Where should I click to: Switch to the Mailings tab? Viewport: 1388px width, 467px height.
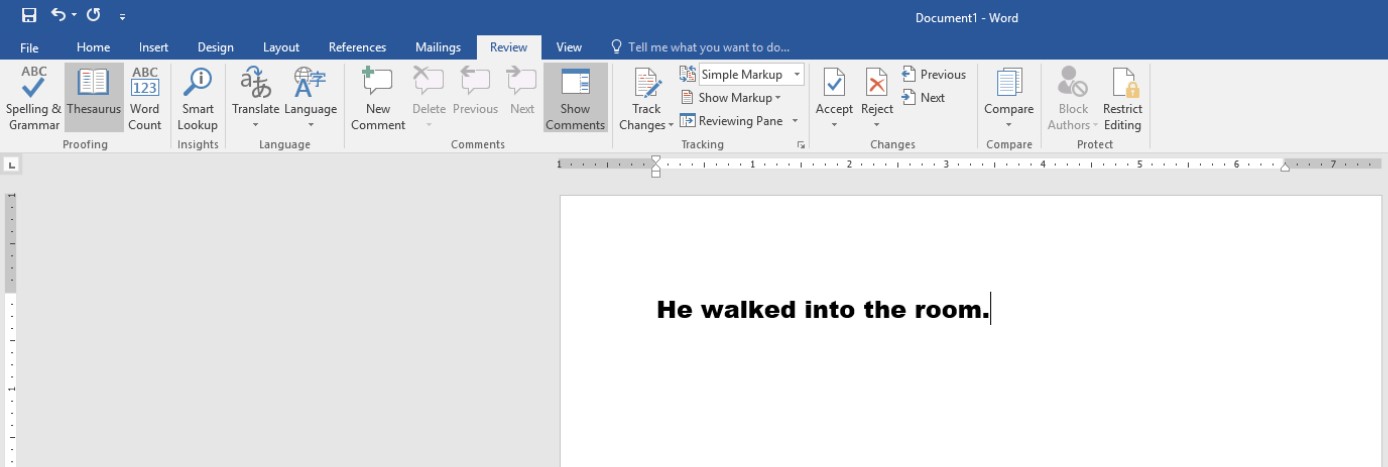click(x=438, y=47)
